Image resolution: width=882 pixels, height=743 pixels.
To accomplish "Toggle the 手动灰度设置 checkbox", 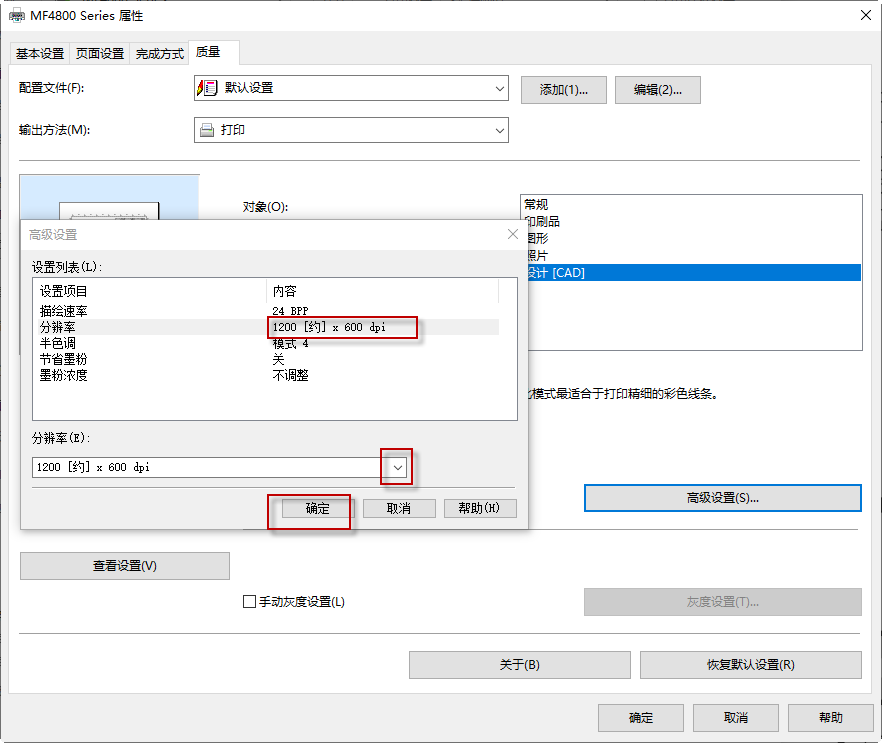I will [249, 602].
